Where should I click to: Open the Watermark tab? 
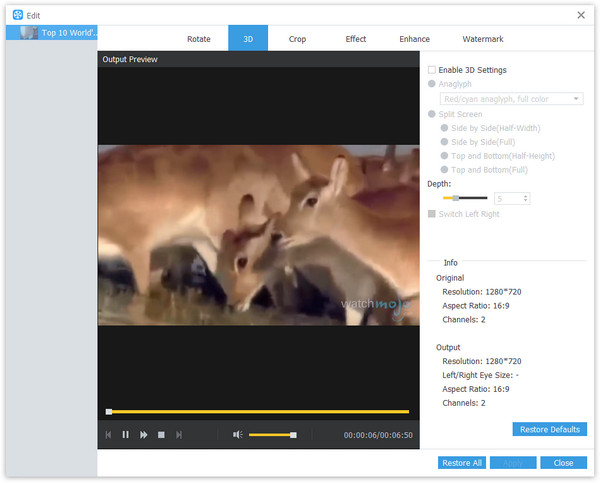coord(482,39)
